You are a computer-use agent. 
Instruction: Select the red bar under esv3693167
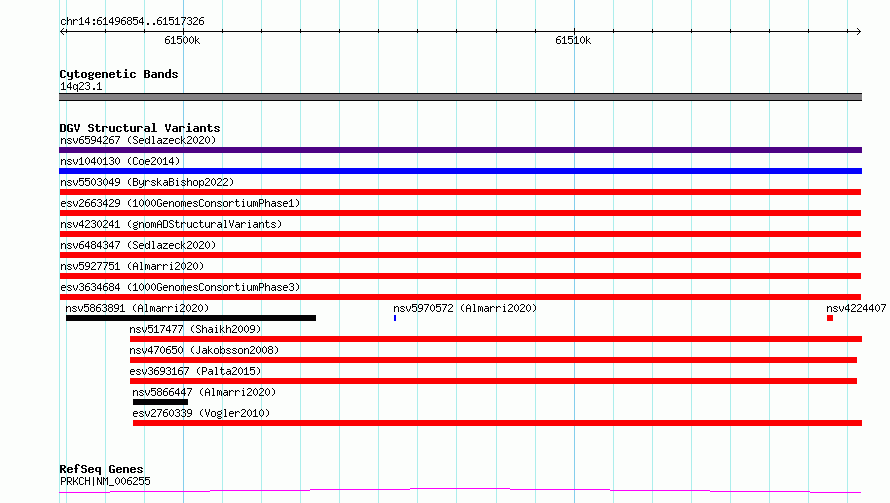[493, 381]
